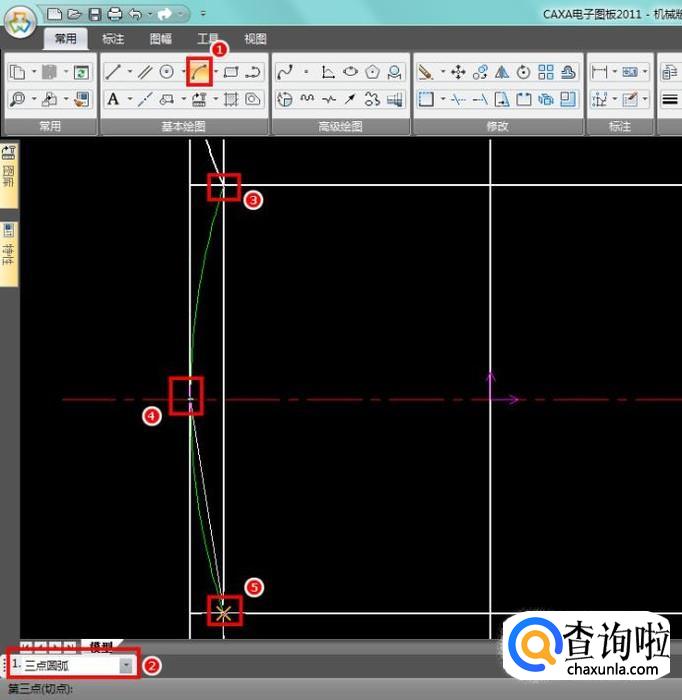This screenshot has height=700, width=682.
Task: Open the 视图 ribbon tab
Action: pos(255,39)
